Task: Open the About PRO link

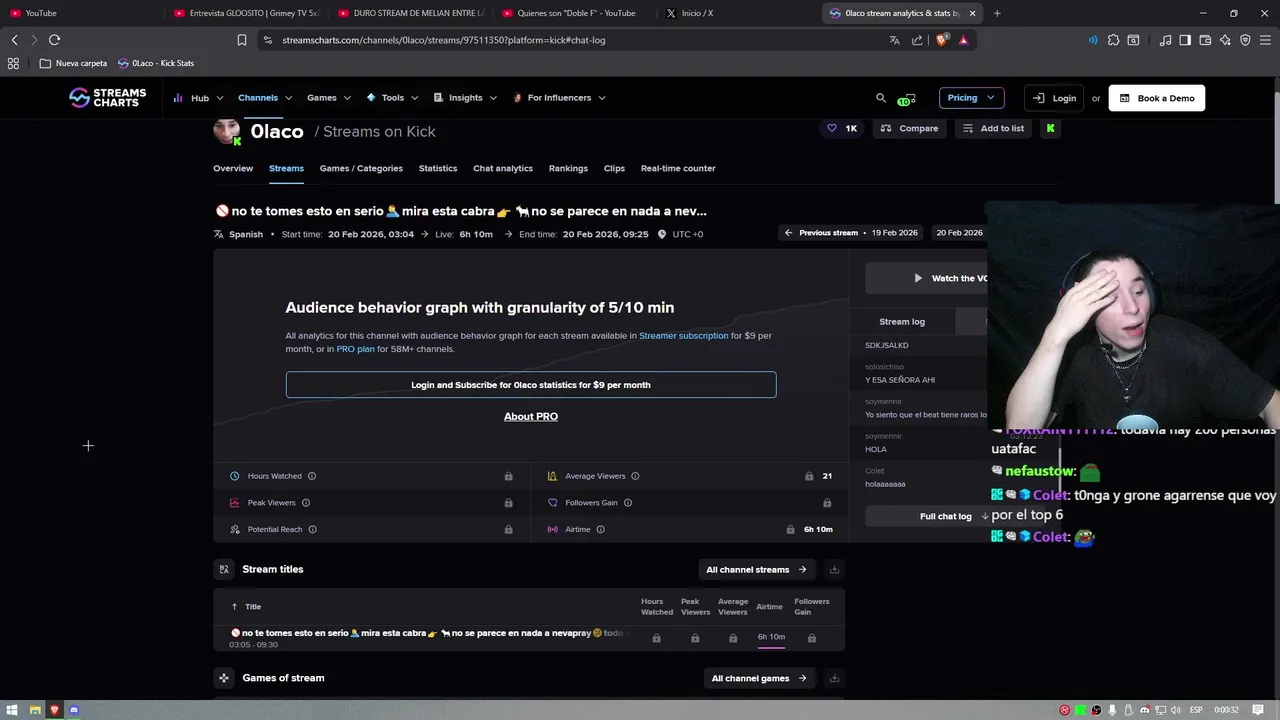Action: tap(531, 416)
